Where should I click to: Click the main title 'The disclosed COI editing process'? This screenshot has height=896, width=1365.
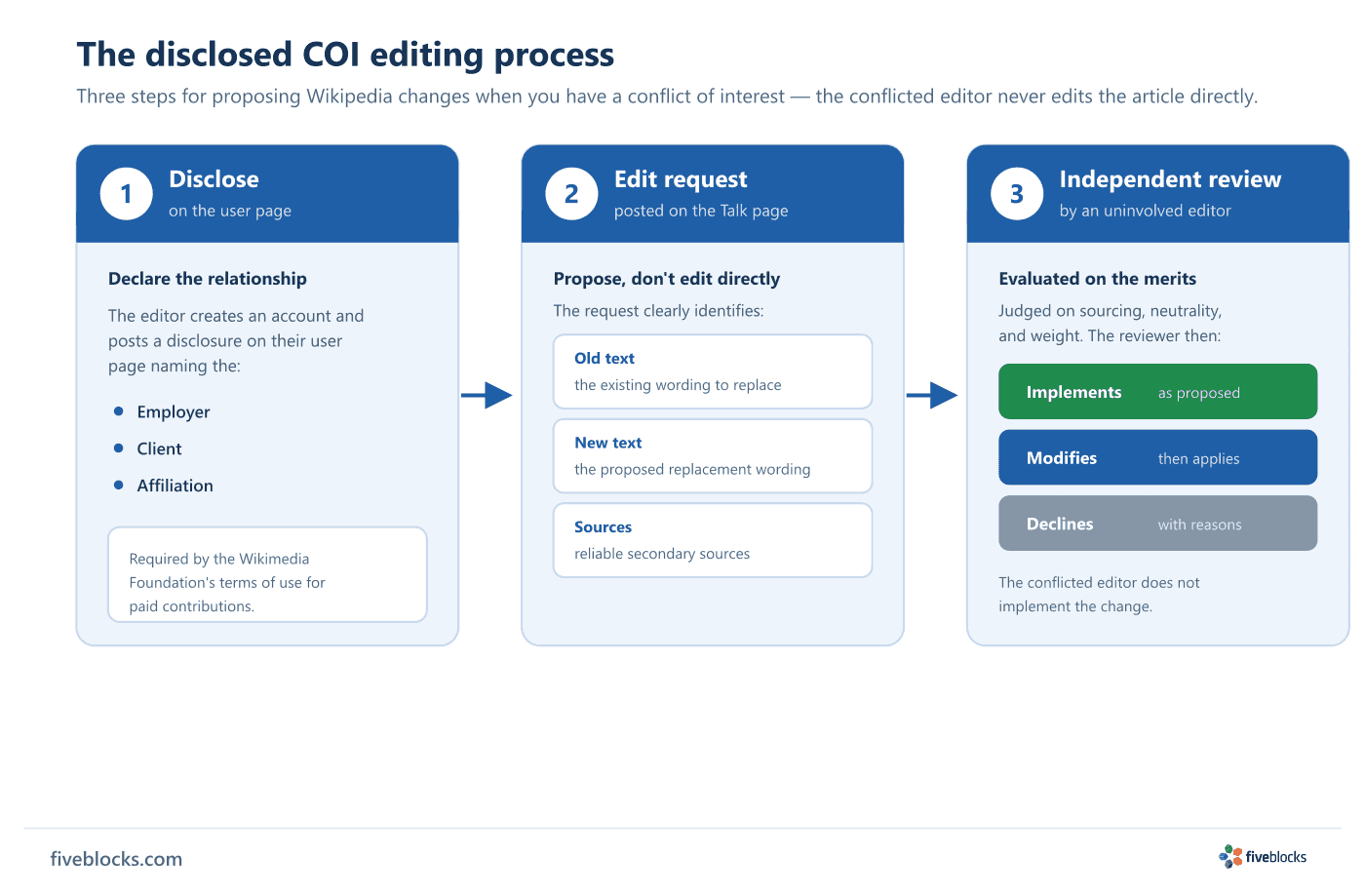click(345, 55)
